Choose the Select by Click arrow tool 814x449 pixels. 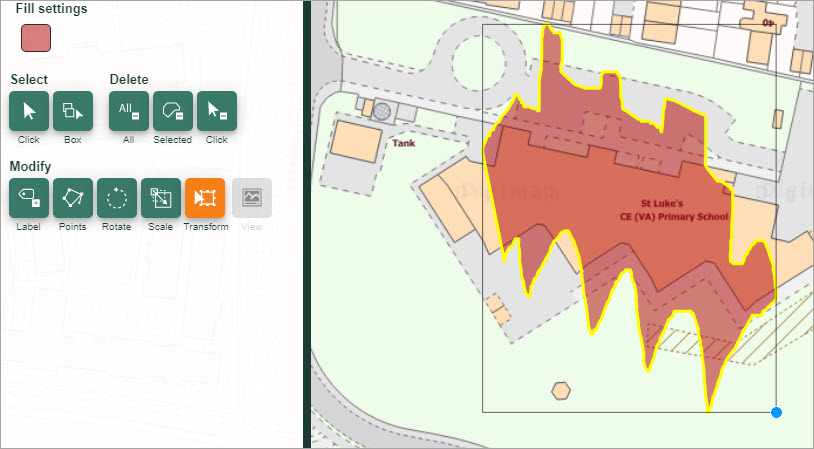click(x=29, y=111)
